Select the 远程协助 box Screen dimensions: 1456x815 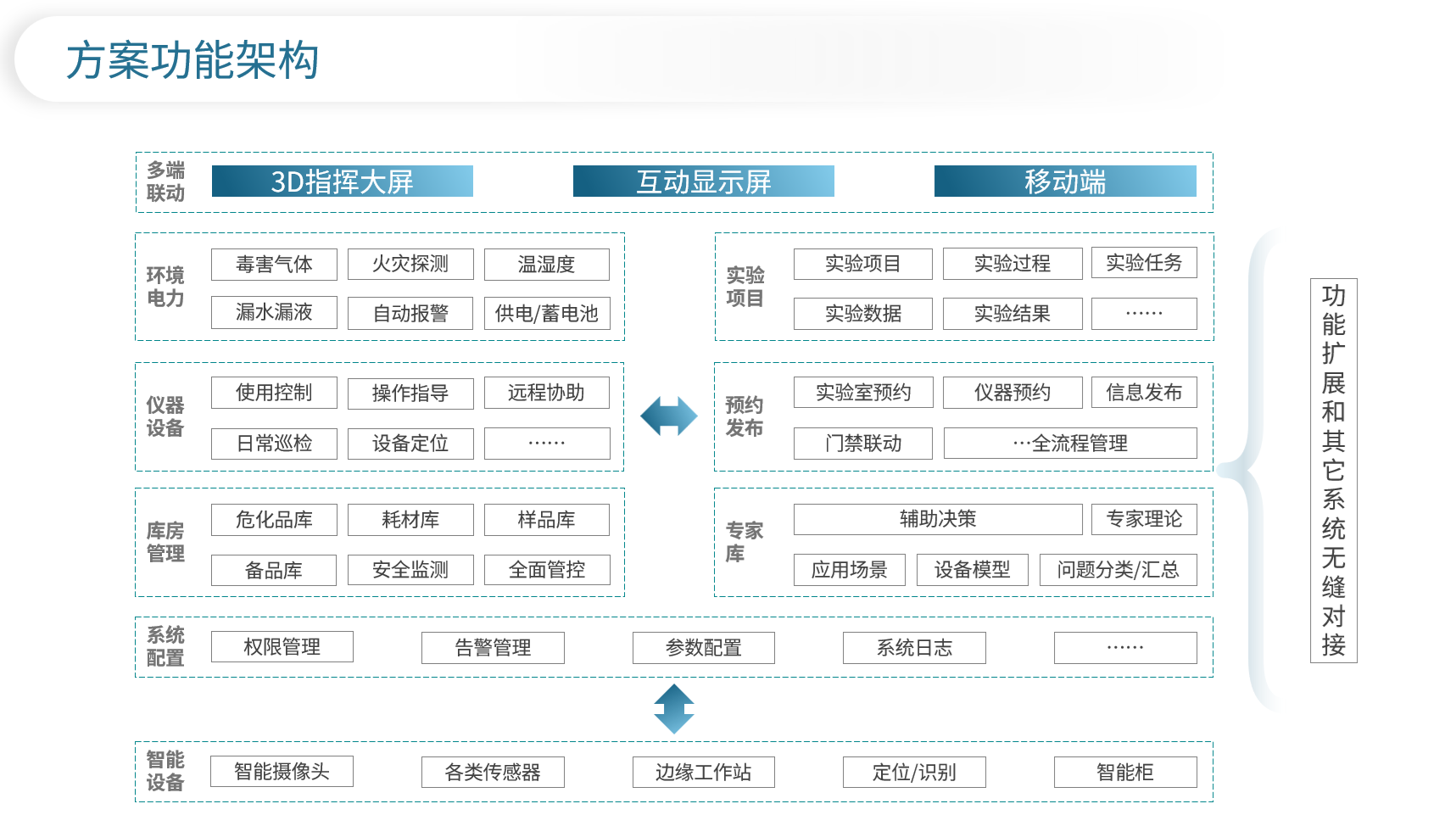coord(547,393)
